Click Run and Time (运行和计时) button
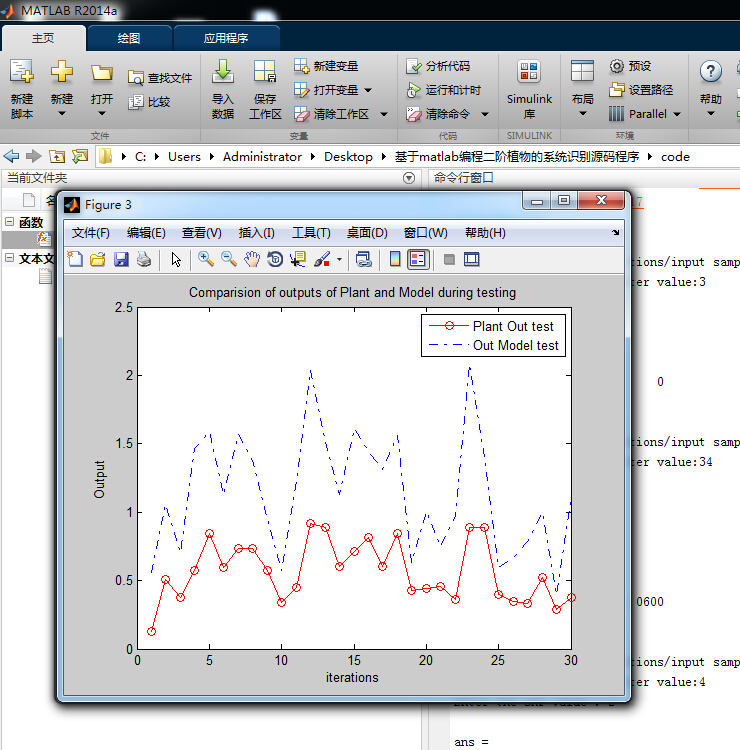The height and width of the screenshot is (750, 740). click(443, 90)
